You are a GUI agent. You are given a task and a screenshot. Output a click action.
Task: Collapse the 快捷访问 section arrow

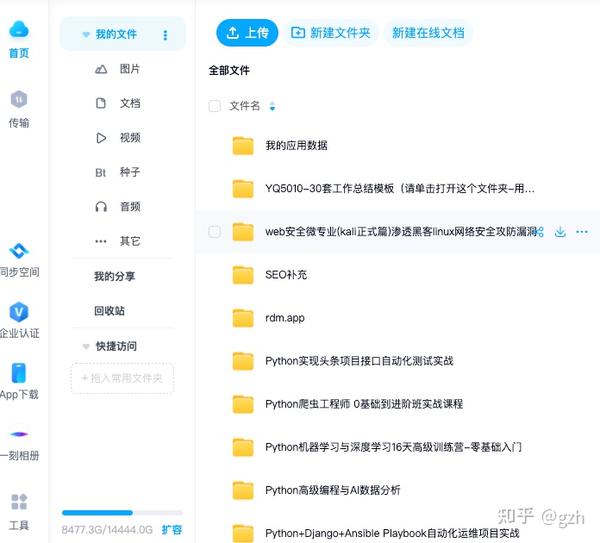point(86,346)
